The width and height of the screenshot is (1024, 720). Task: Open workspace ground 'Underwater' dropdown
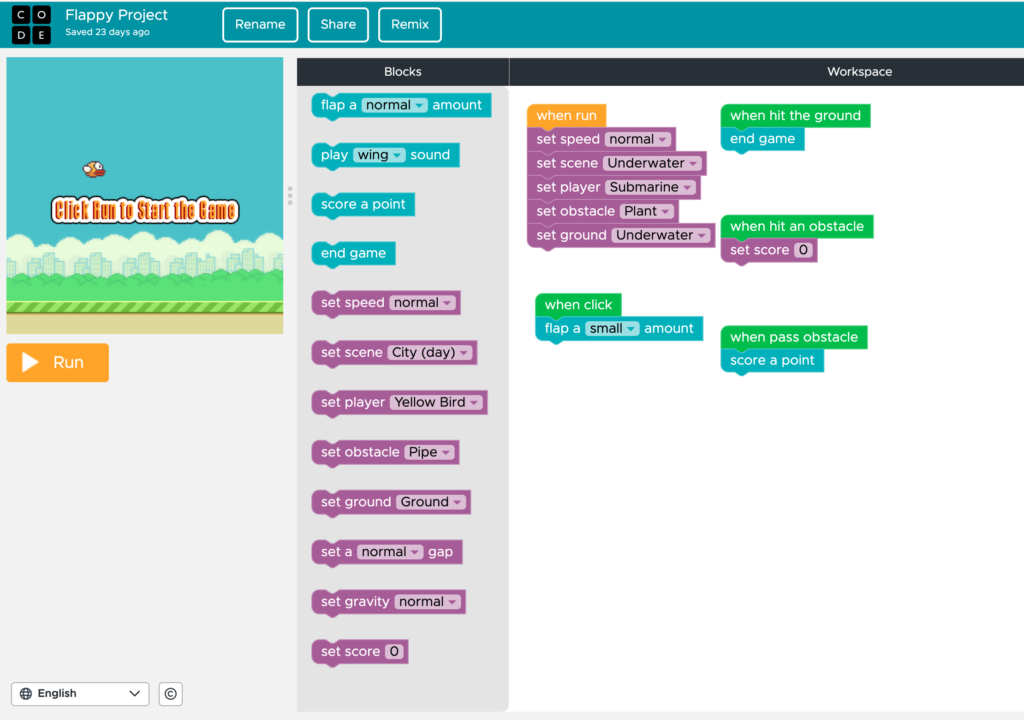tap(661, 235)
